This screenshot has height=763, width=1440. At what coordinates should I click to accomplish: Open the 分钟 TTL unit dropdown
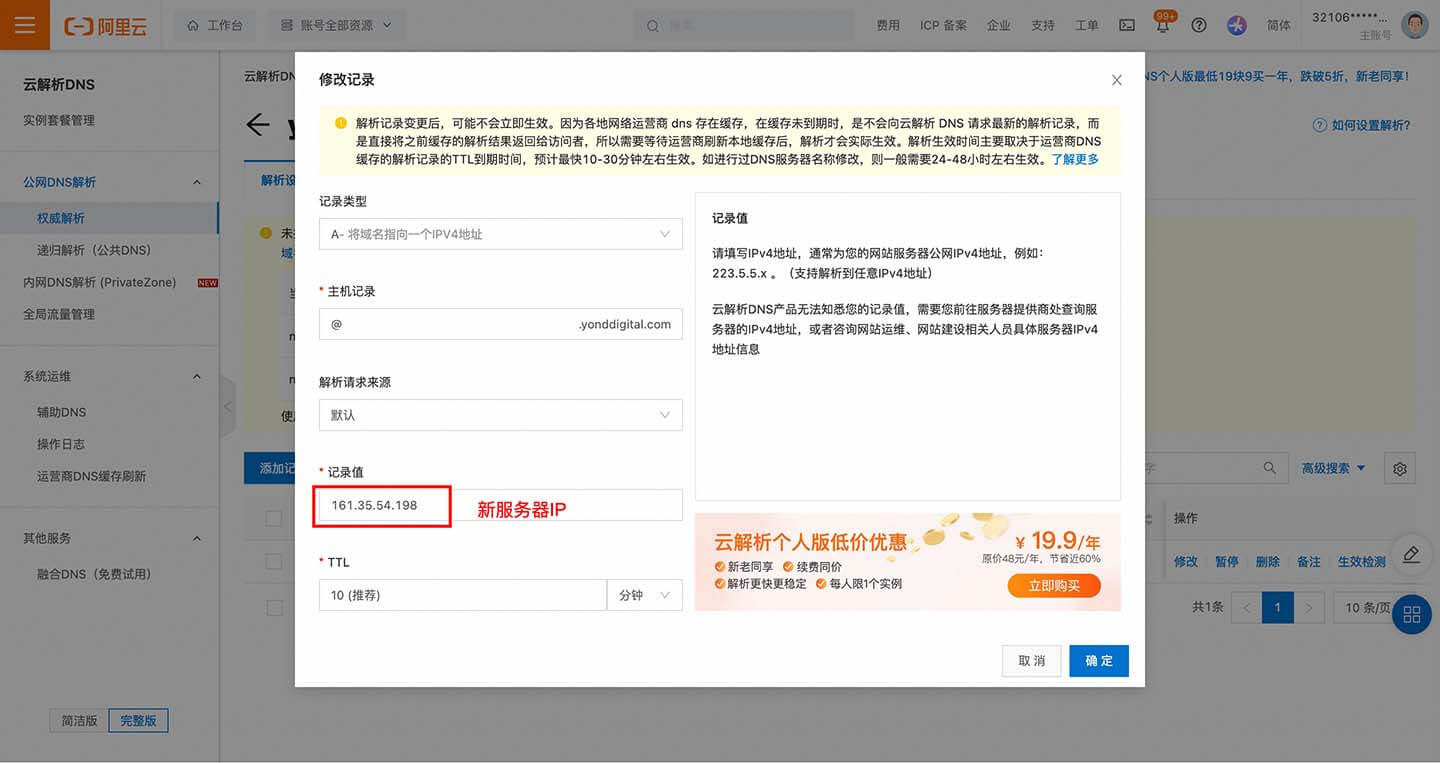[x=645, y=595]
